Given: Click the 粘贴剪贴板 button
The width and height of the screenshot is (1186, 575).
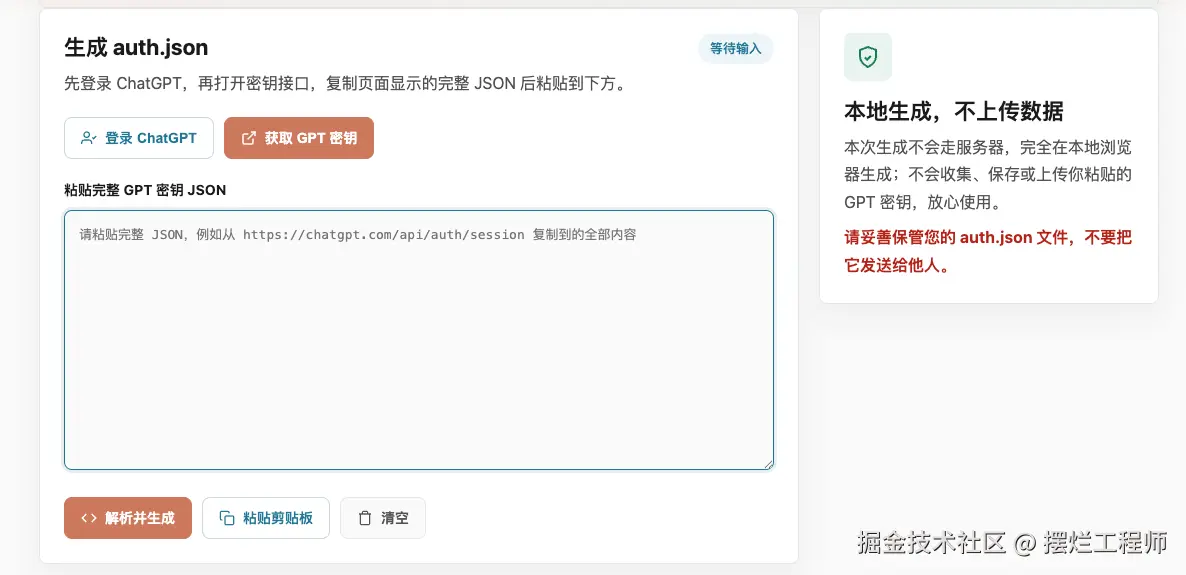Looking at the screenshot, I should [x=265, y=518].
